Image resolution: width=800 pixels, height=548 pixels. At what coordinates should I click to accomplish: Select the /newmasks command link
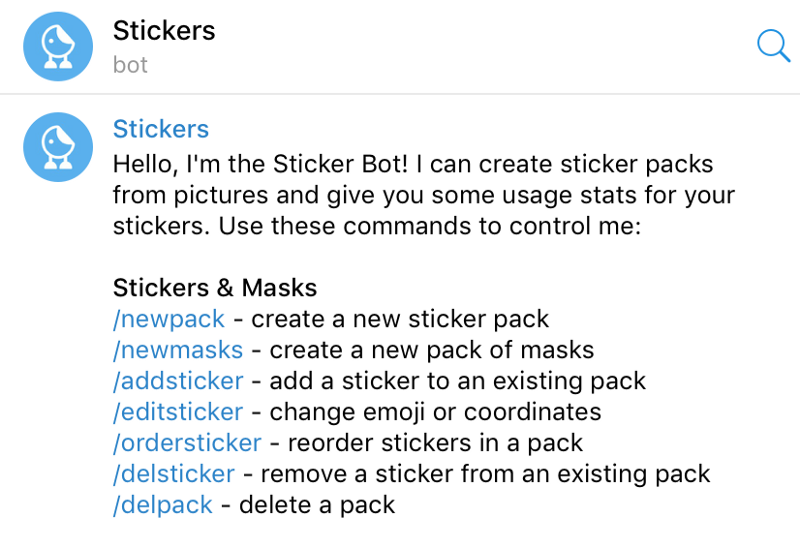(x=178, y=351)
